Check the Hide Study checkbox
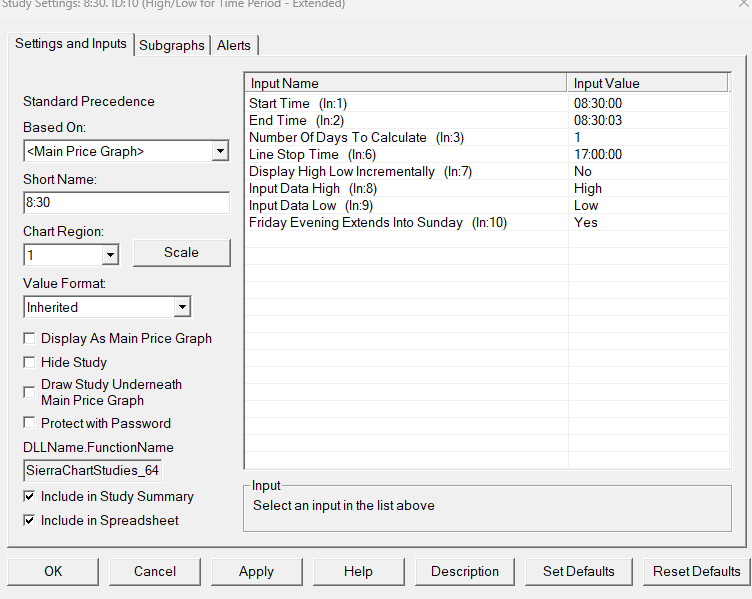Screen dimensions: 752x599 click(x=29, y=362)
